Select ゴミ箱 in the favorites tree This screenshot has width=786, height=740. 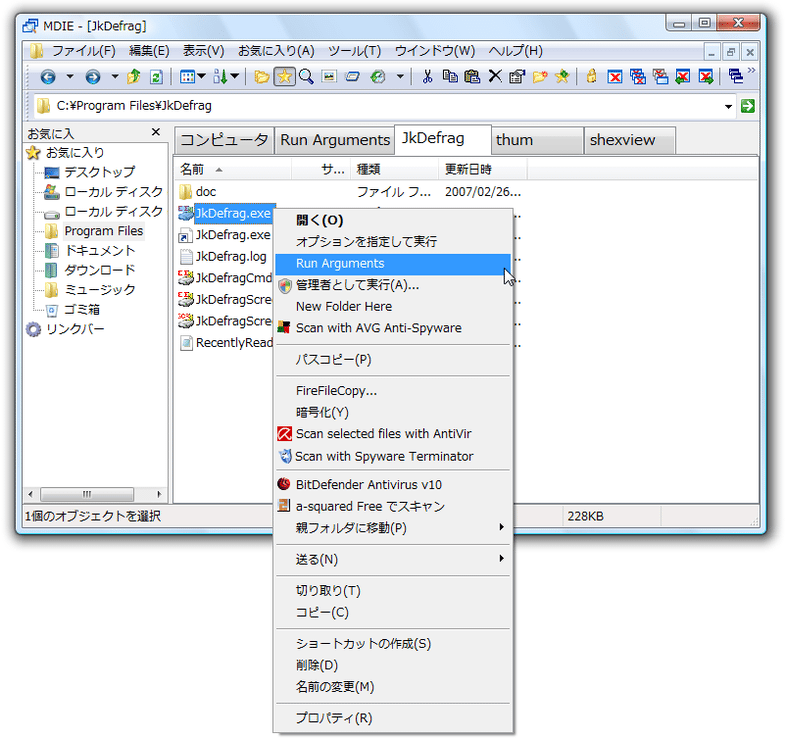click(x=82, y=310)
